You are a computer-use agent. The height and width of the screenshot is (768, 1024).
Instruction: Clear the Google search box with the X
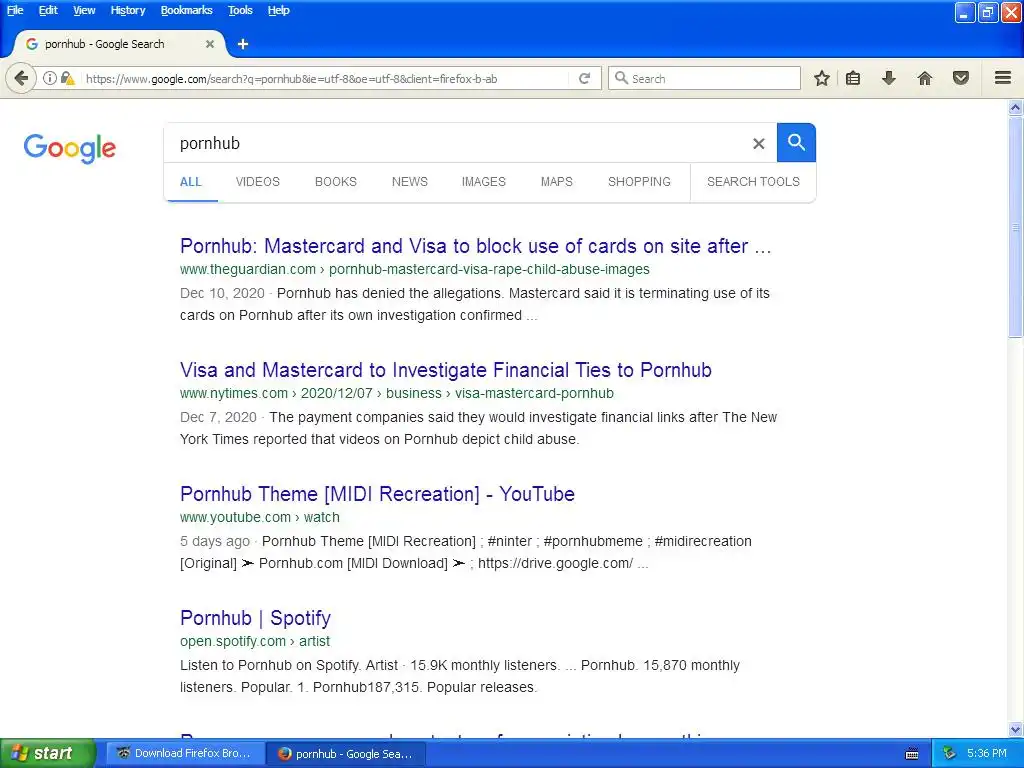(x=758, y=144)
